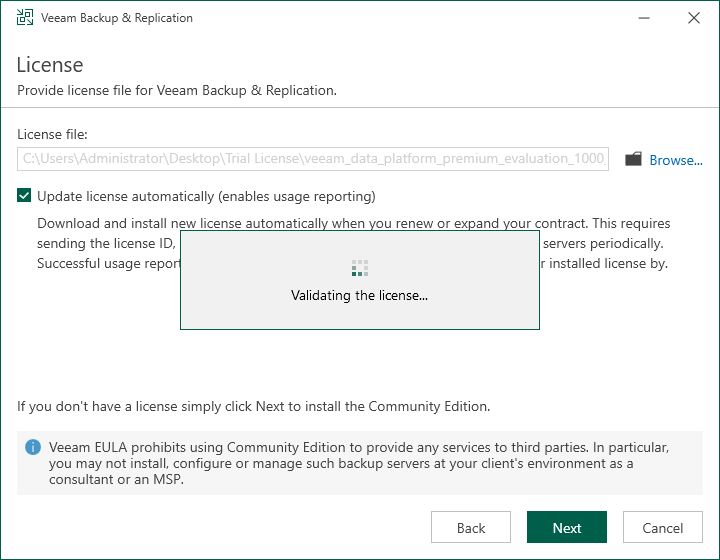Click 'Provide license file for Veeam Backup & Replication.' text

[x=177, y=90]
